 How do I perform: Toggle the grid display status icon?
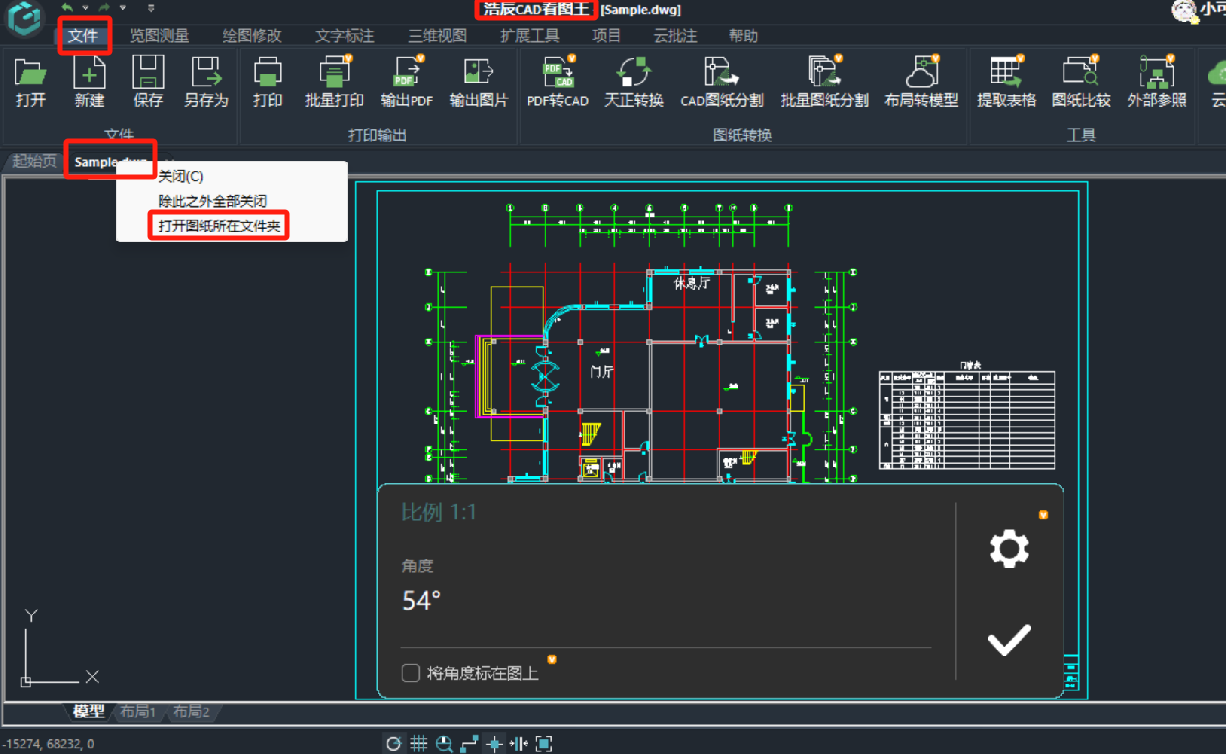[x=419, y=743]
